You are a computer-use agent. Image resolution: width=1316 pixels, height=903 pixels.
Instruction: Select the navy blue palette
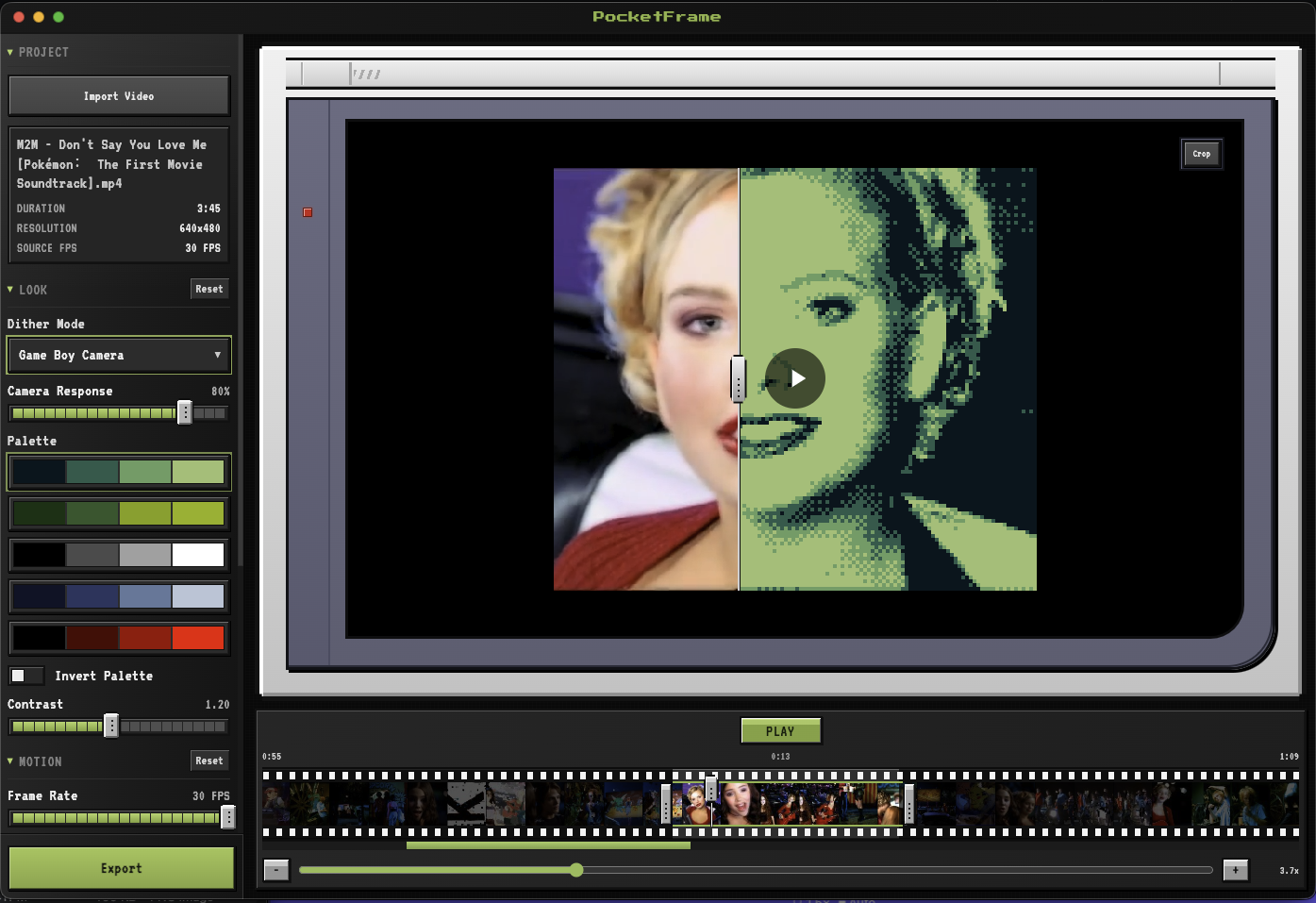[x=119, y=596]
